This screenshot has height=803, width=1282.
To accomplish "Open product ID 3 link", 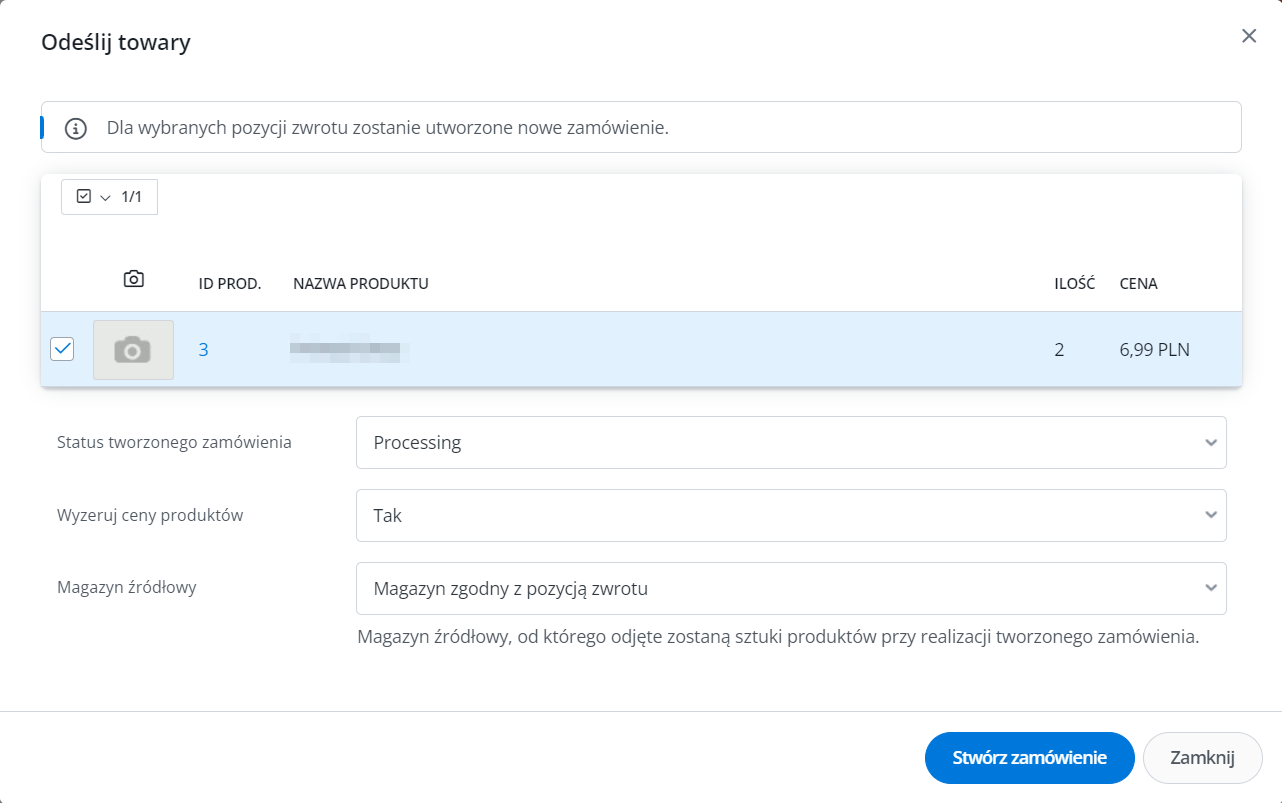I will pyautogui.click(x=204, y=350).
